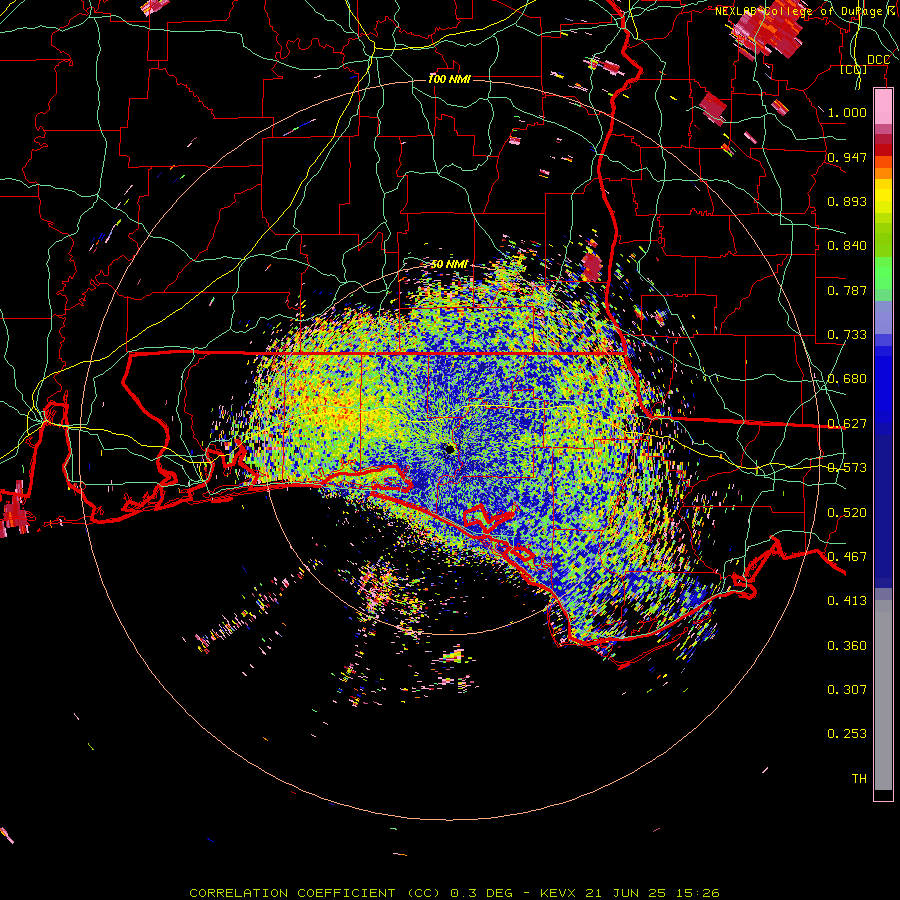Click the 100 NMI range ring label

[x=449, y=79]
